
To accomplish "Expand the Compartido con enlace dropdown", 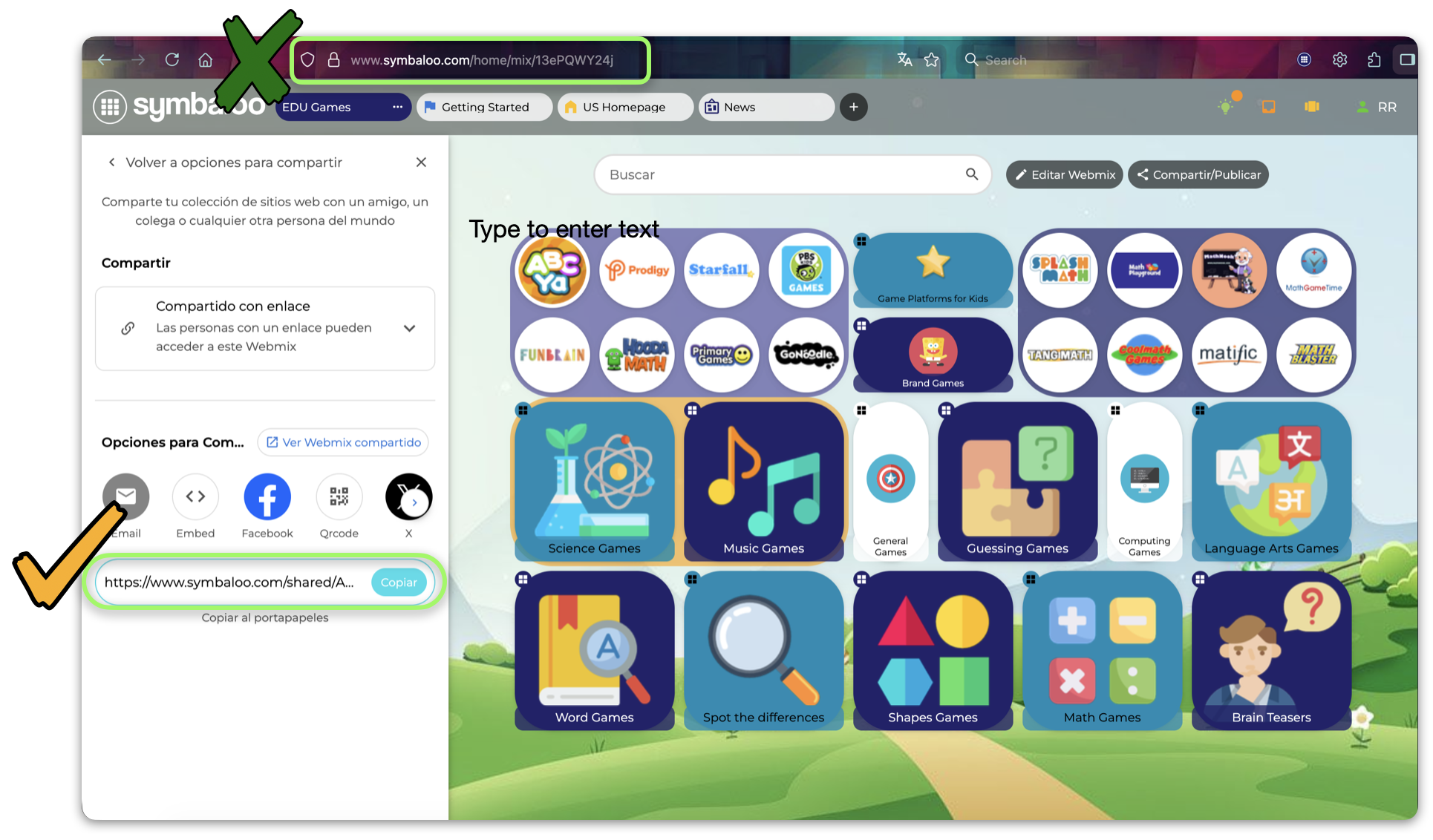I will coord(409,328).
